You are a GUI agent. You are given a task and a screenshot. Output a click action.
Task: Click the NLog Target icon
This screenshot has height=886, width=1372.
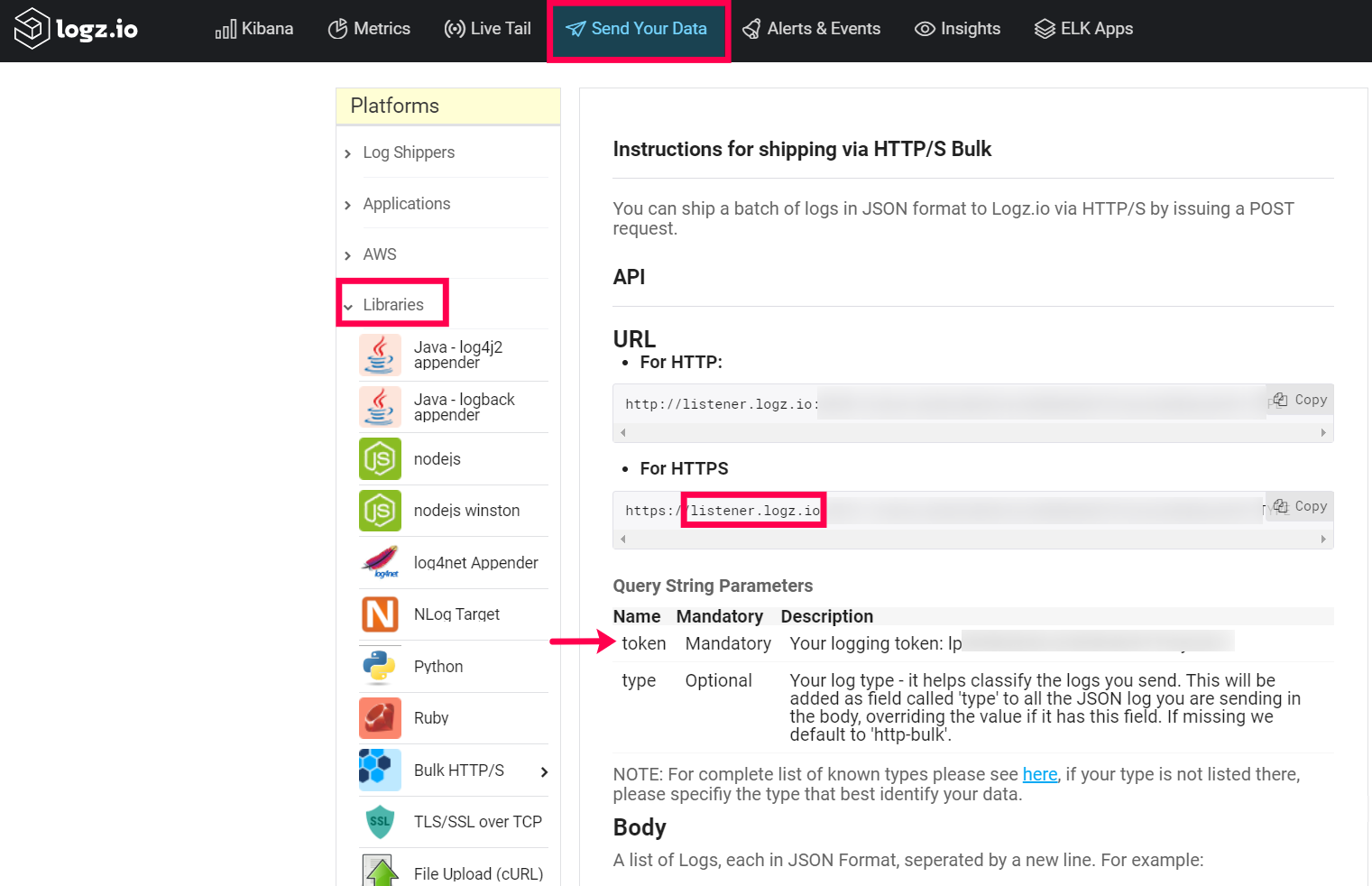tap(380, 614)
